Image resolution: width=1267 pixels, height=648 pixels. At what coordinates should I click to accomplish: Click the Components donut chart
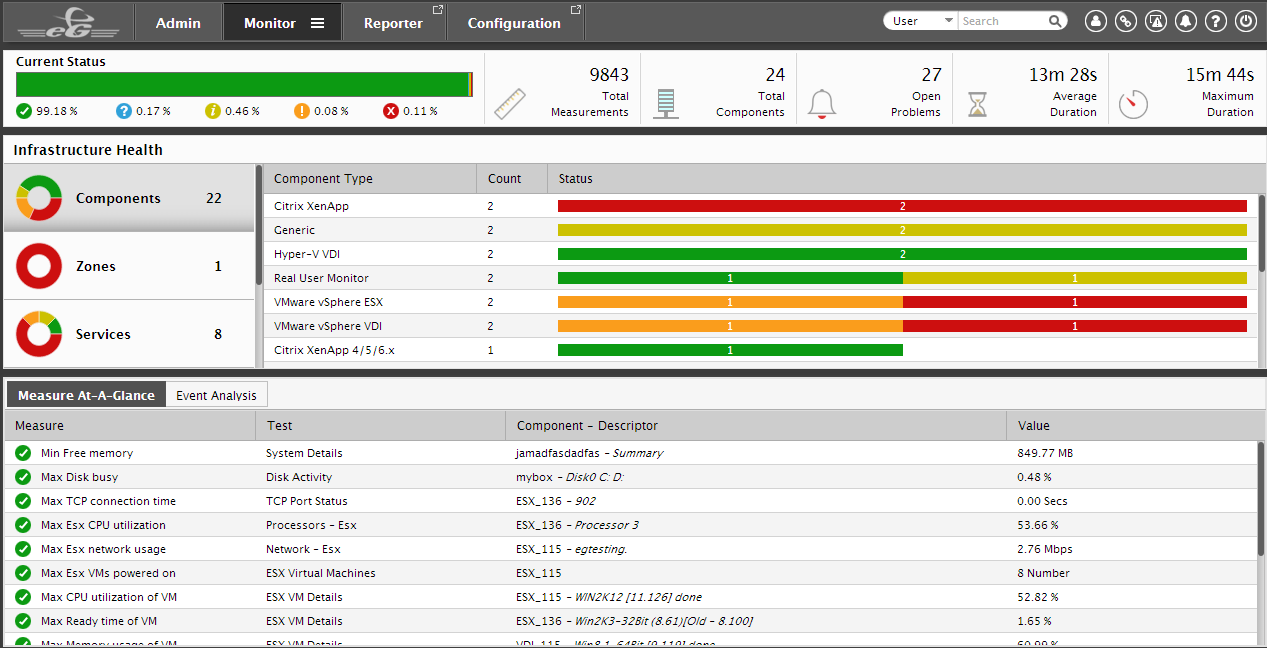[x=40, y=198]
